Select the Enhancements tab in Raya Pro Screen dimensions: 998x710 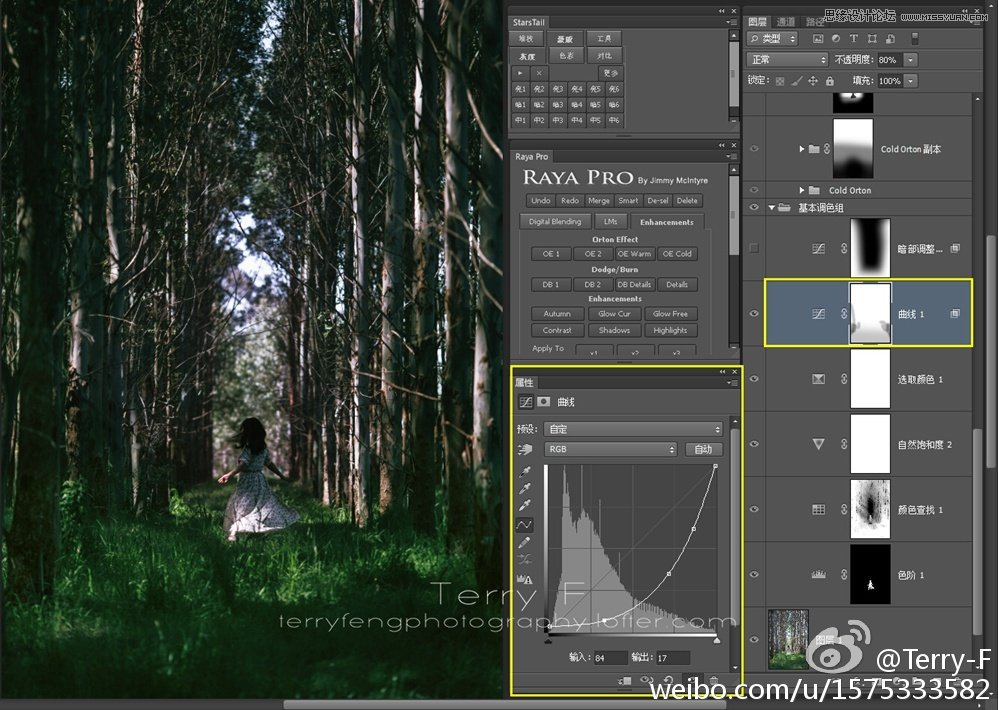(x=666, y=222)
